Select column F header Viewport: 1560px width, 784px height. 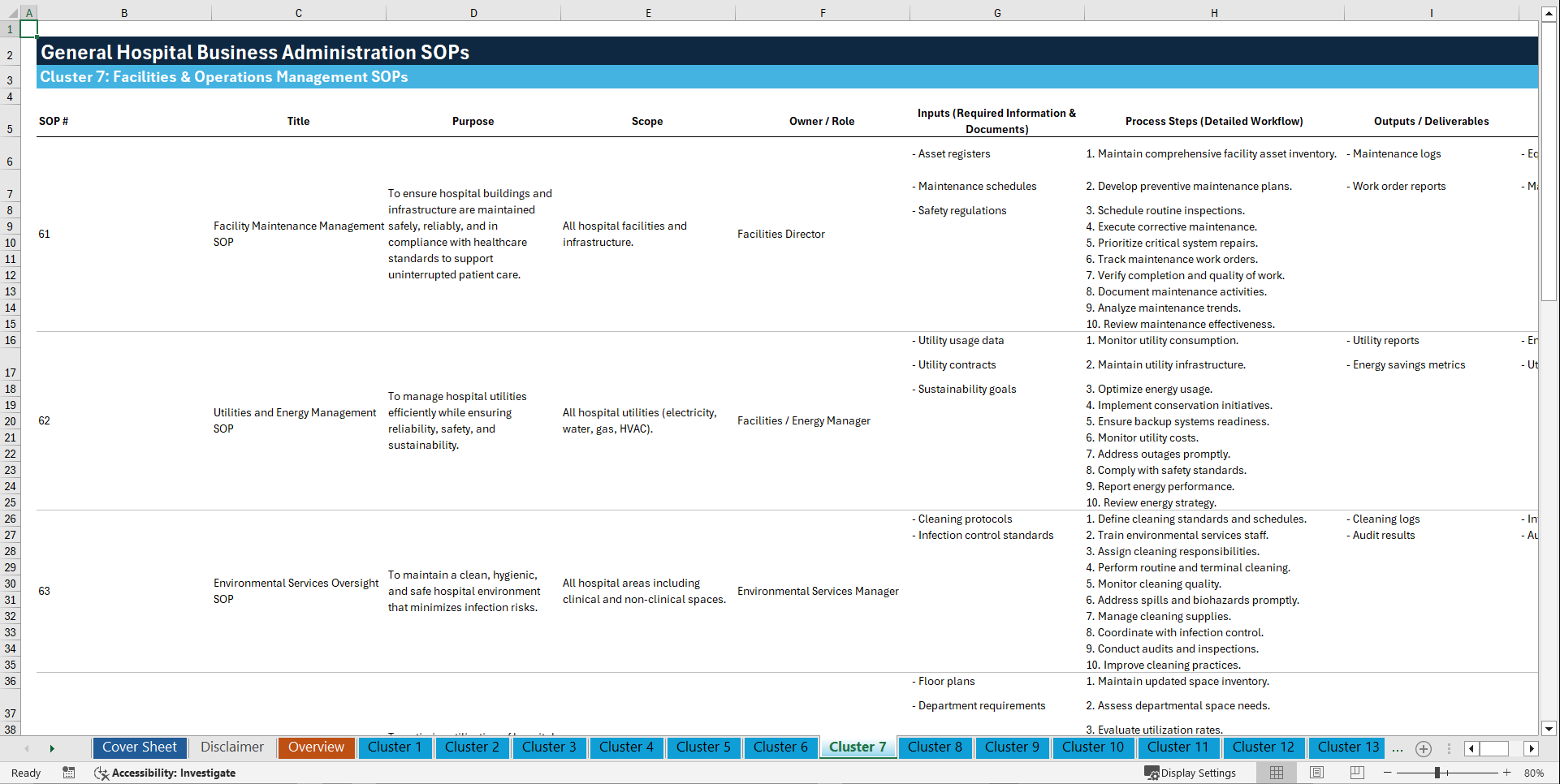coord(823,13)
